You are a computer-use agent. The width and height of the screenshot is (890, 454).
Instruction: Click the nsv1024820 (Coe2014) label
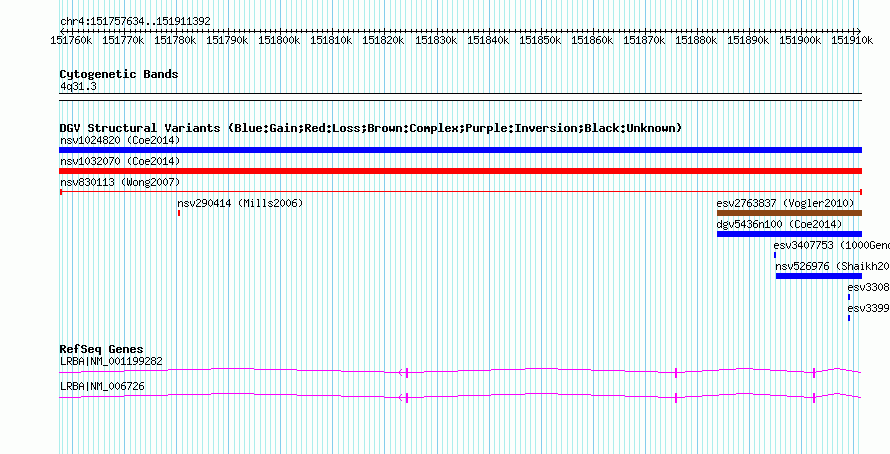pos(120,140)
